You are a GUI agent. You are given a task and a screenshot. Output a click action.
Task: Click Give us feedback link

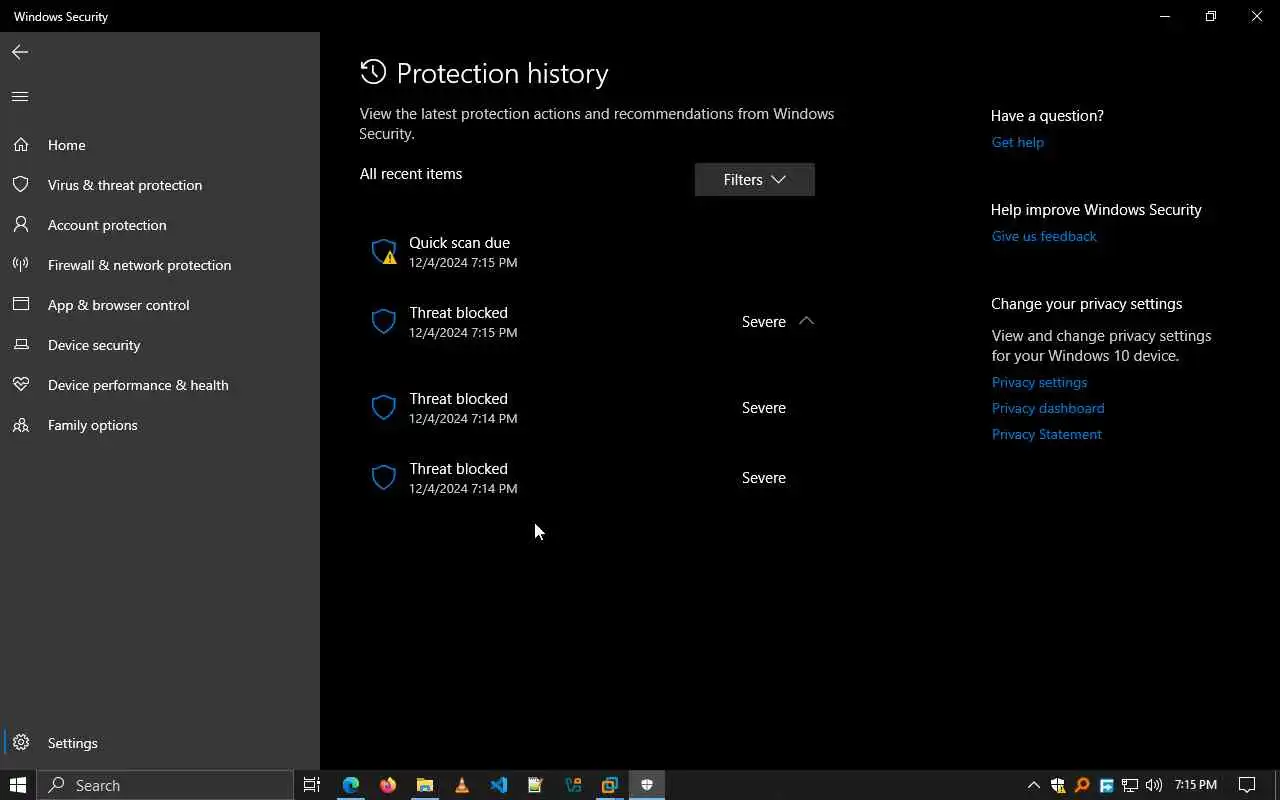[1044, 236]
